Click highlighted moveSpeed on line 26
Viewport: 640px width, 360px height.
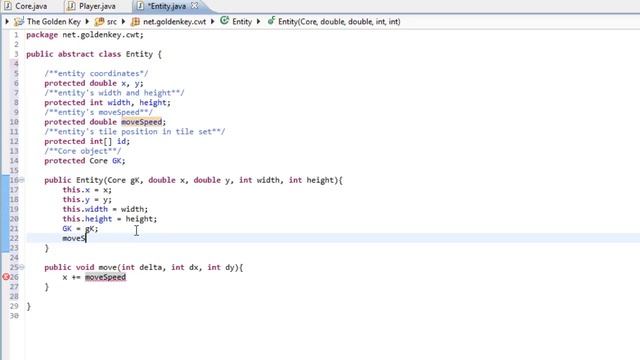[x=105, y=277]
